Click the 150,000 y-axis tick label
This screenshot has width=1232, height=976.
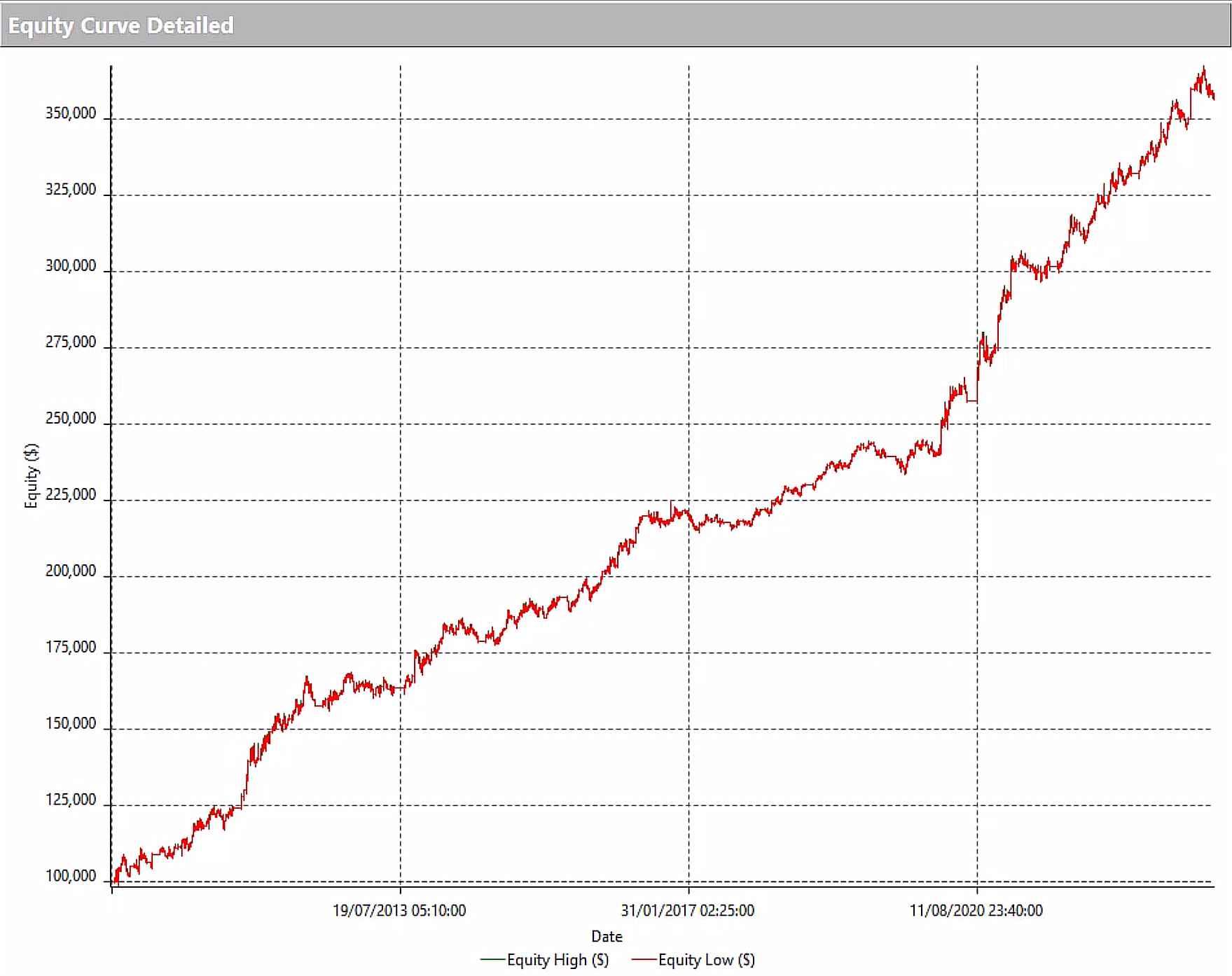pos(71,724)
